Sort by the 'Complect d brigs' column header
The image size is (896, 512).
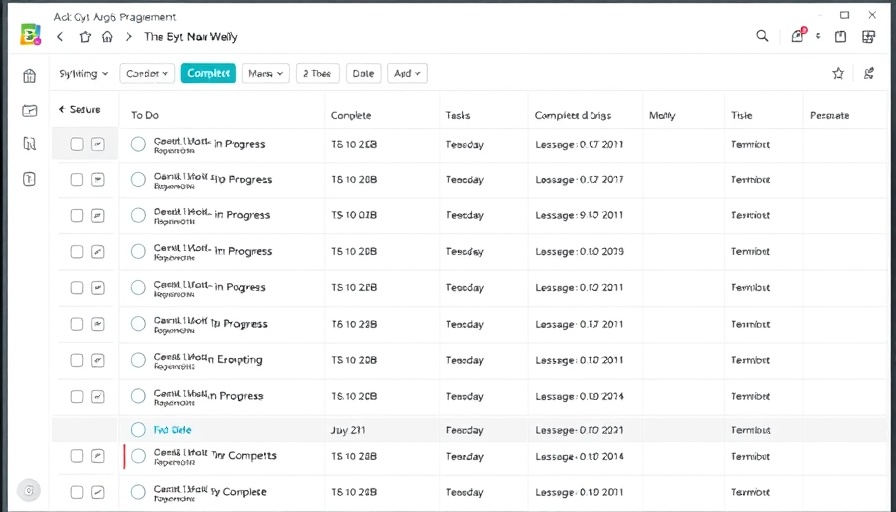pos(573,115)
